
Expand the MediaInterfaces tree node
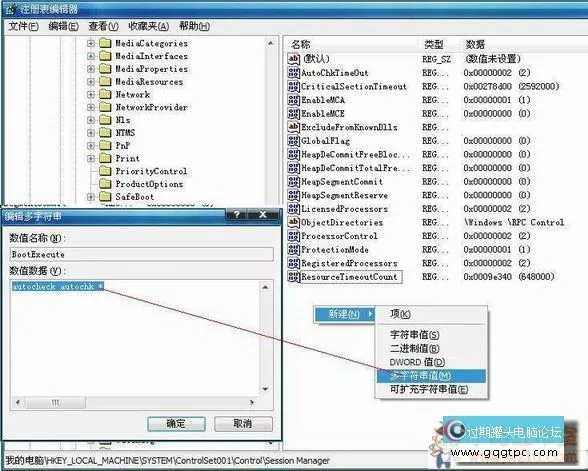90,56
